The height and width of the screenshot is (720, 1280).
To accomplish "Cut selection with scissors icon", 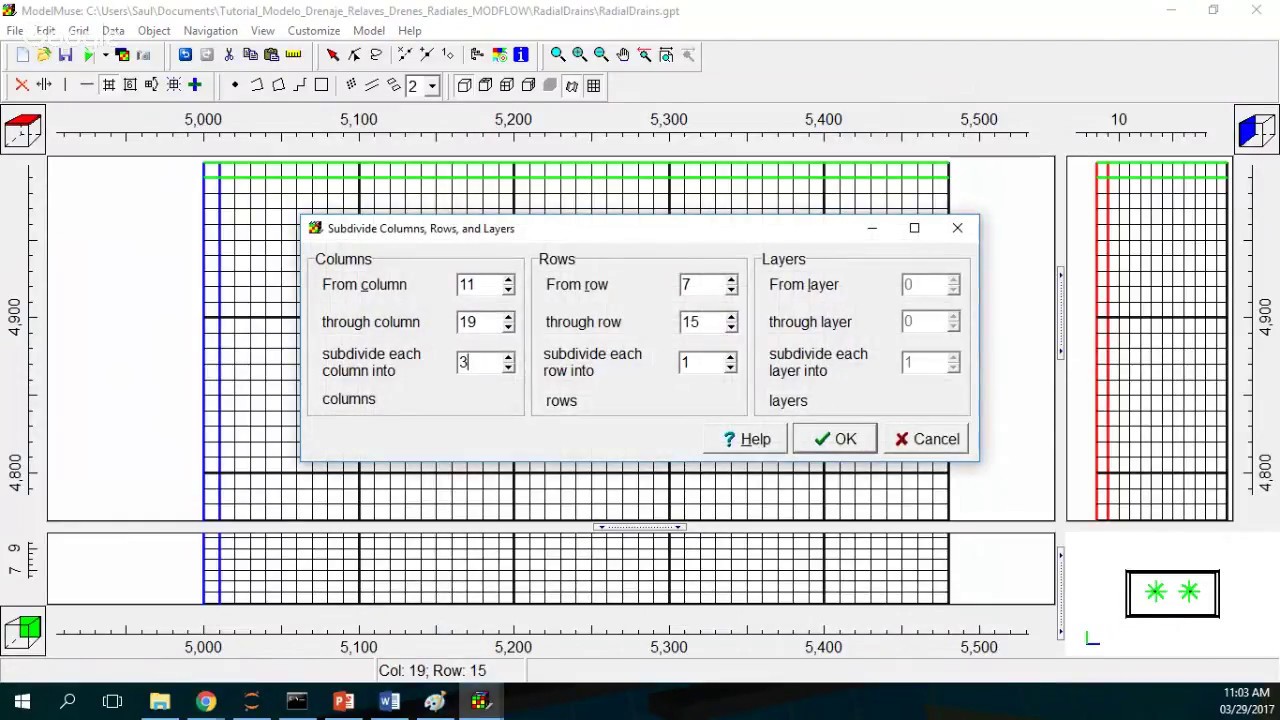I will tap(229, 55).
